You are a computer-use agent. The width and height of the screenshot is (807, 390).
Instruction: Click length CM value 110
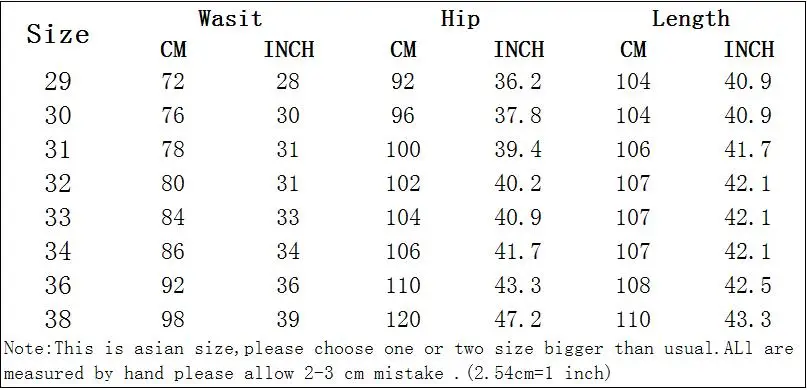(x=634, y=319)
